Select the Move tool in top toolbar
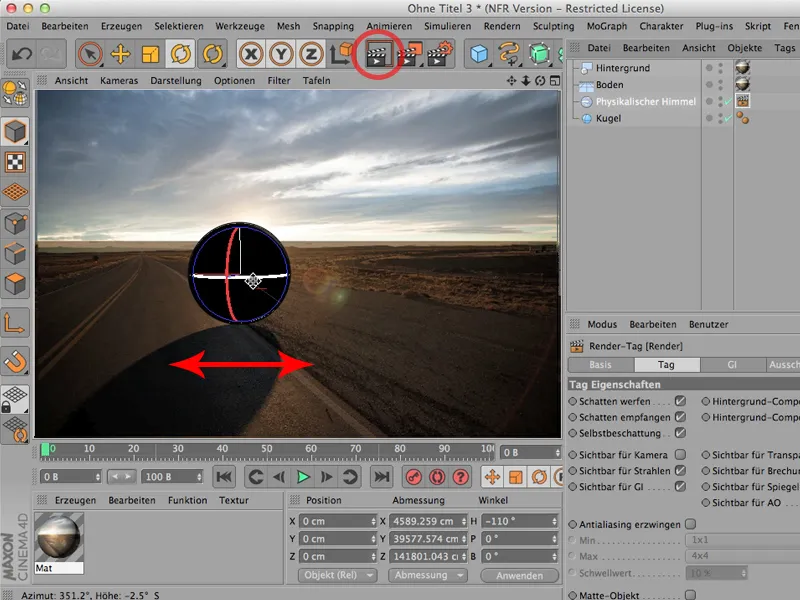Viewport: 800px width, 600px height. coord(120,54)
